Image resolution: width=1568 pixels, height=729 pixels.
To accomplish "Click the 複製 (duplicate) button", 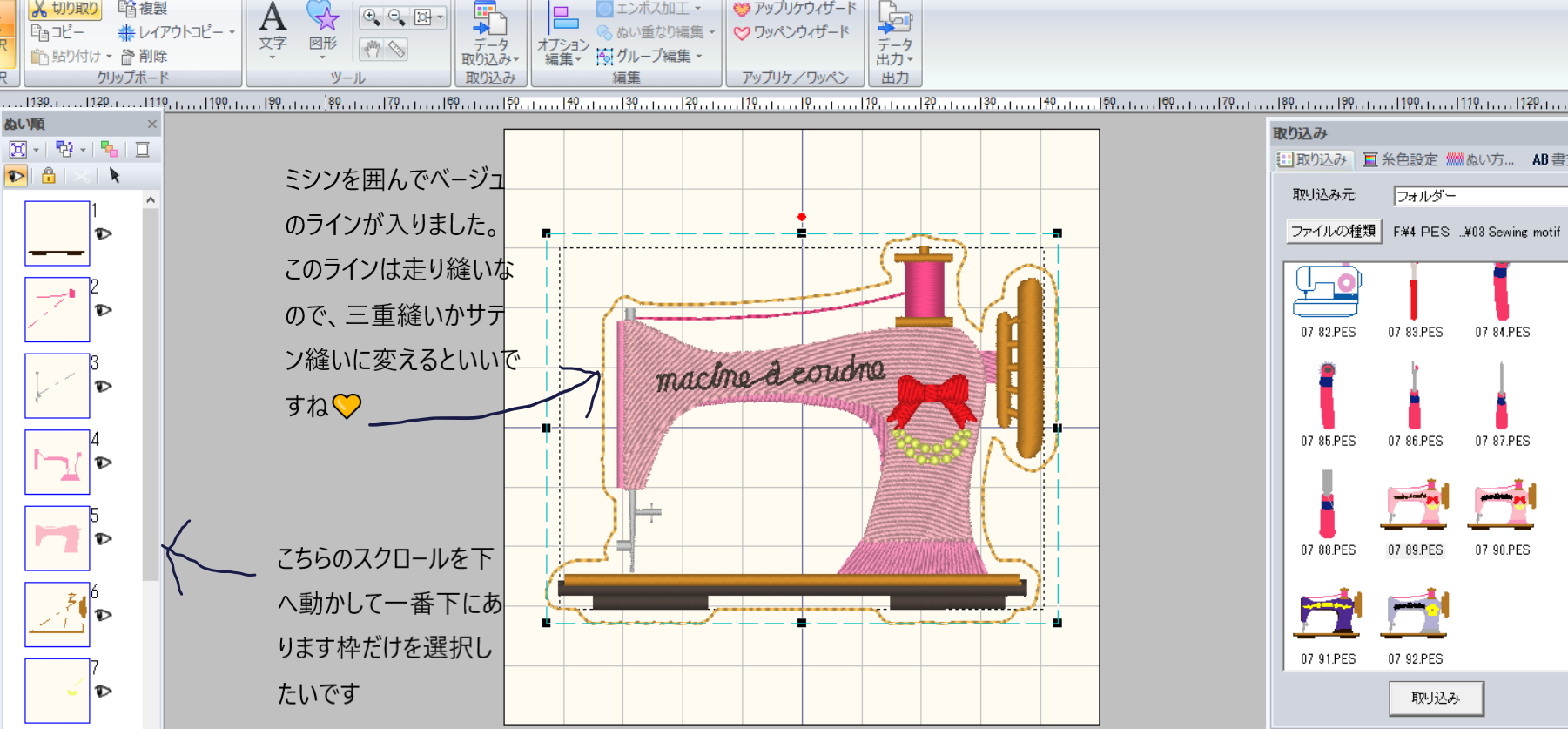I will [x=142, y=9].
